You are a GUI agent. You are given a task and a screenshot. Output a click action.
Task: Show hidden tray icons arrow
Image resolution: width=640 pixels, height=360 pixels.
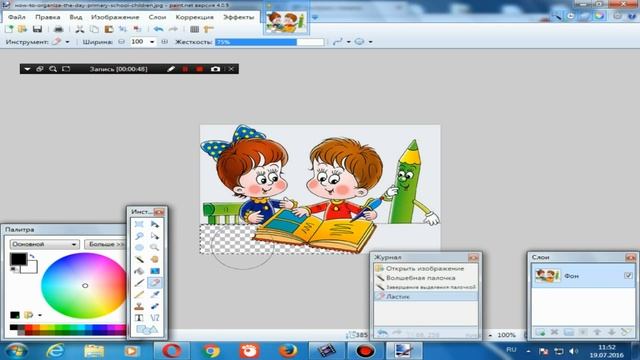(528, 351)
